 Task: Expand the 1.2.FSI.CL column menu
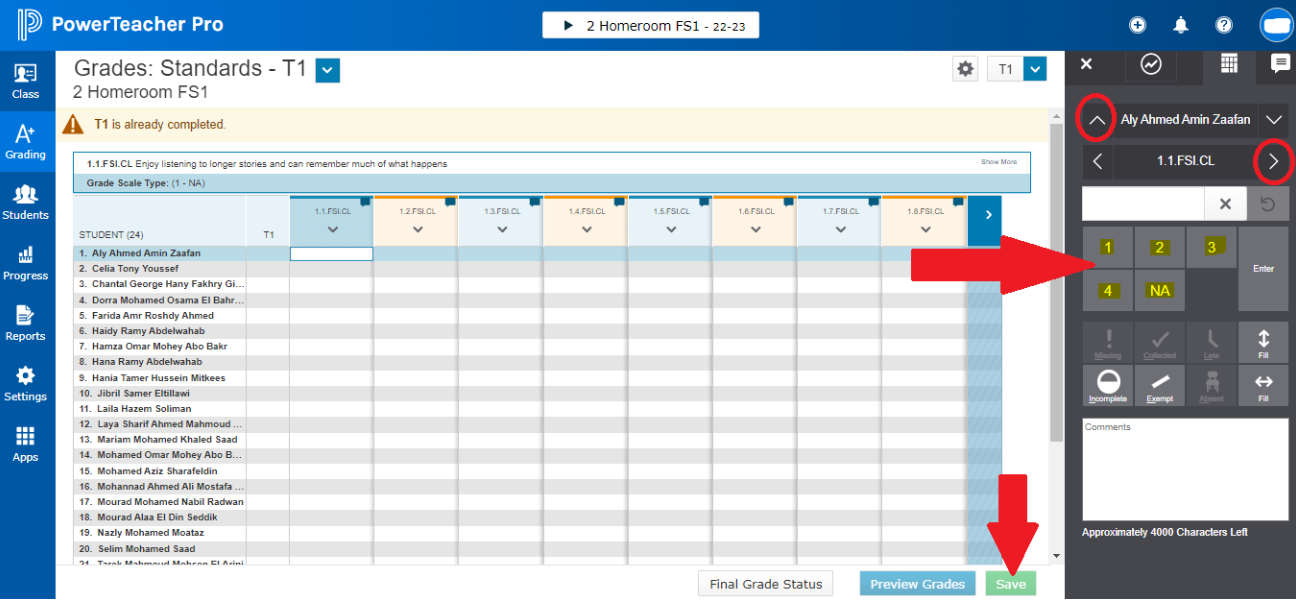click(417, 230)
